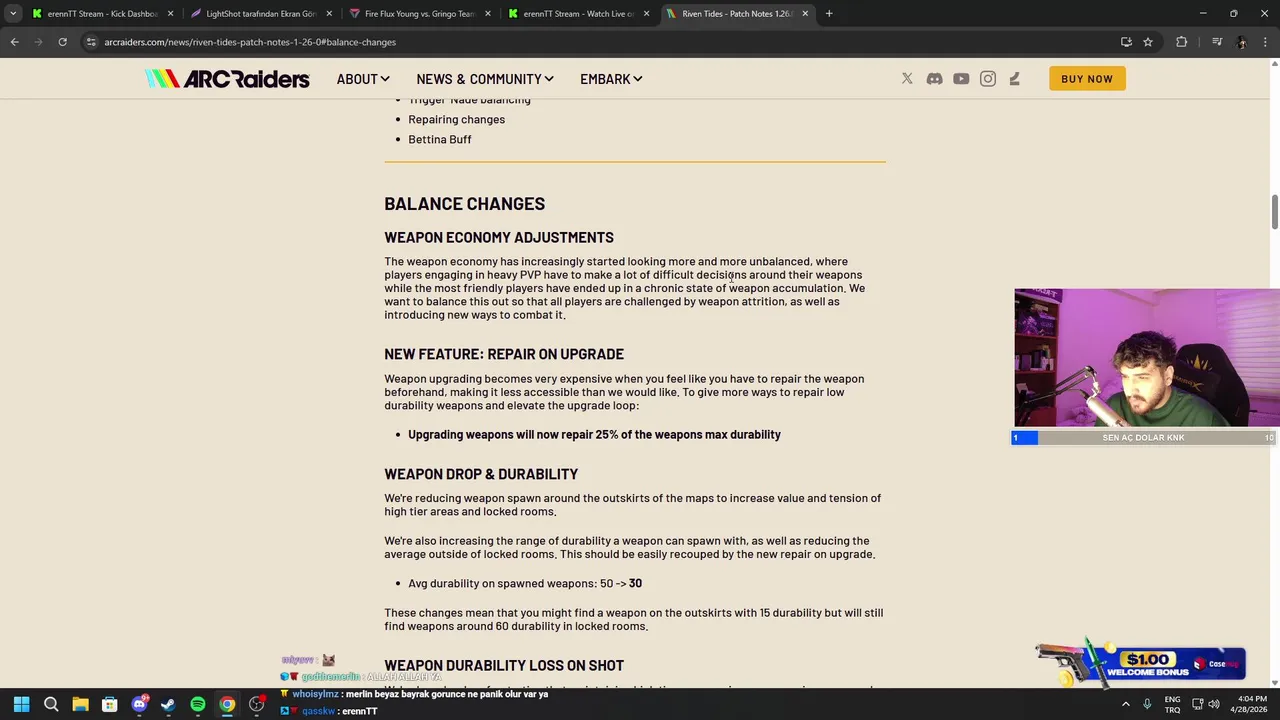This screenshot has height=720, width=1280.
Task: Open the Instagram social icon
Action: click(988, 79)
